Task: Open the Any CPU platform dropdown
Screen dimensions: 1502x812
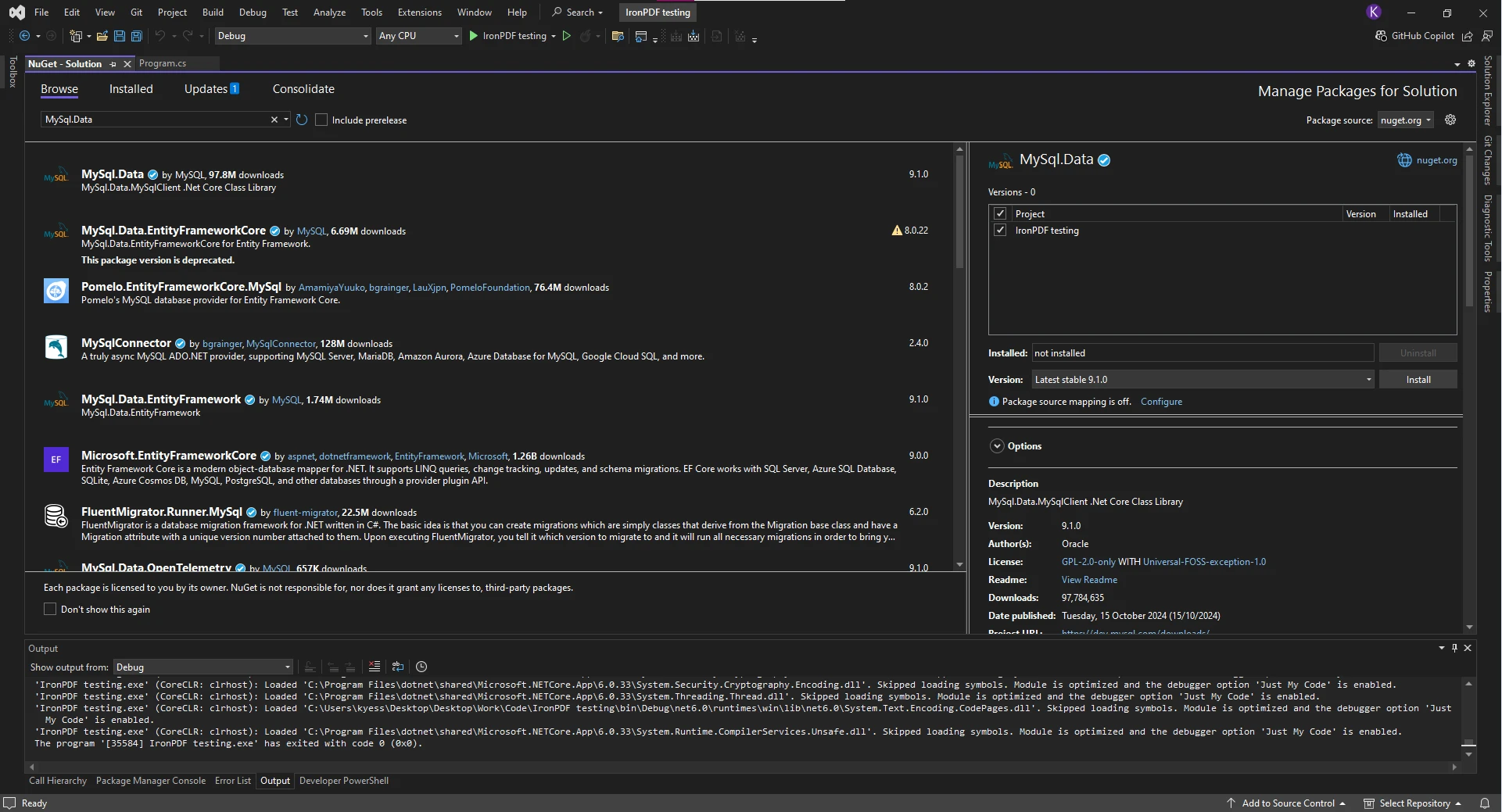Action: 419,36
